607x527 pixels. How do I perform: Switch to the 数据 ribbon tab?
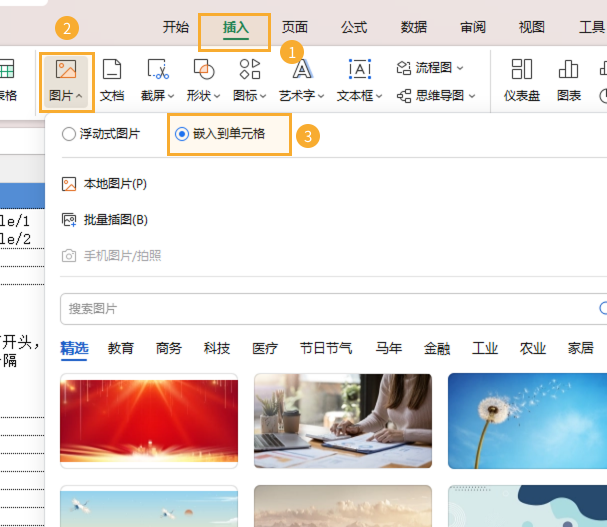click(x=413, y=27)
